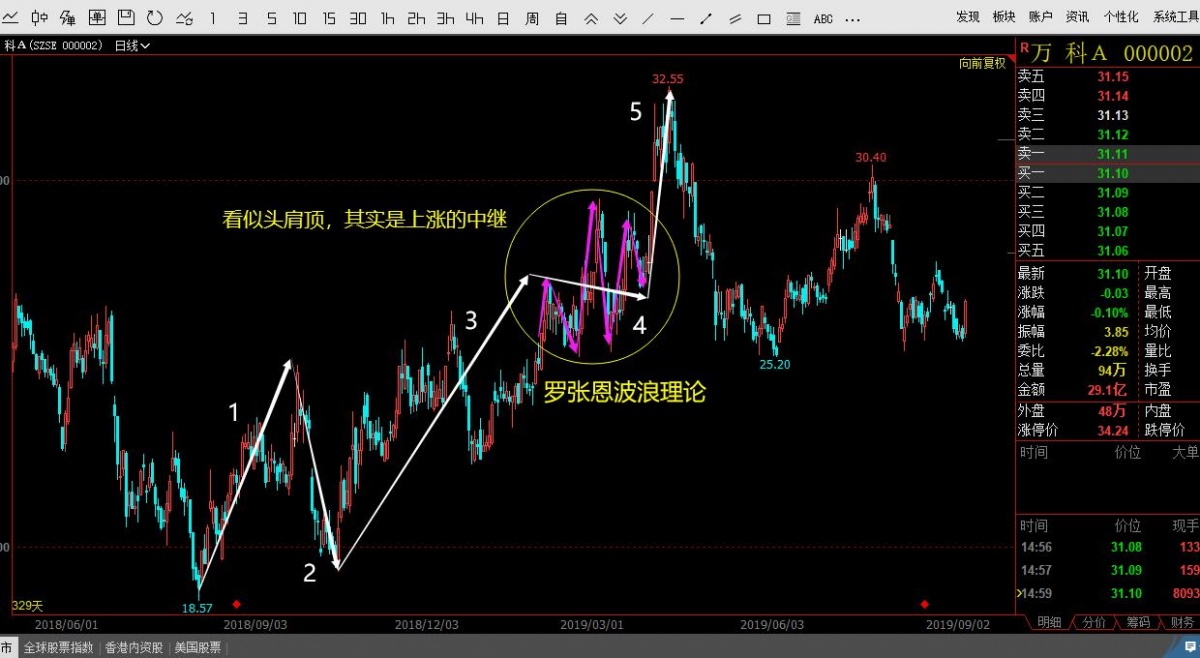Select the weekly 周 period
1200x658 pixels.
coord(532,18)
